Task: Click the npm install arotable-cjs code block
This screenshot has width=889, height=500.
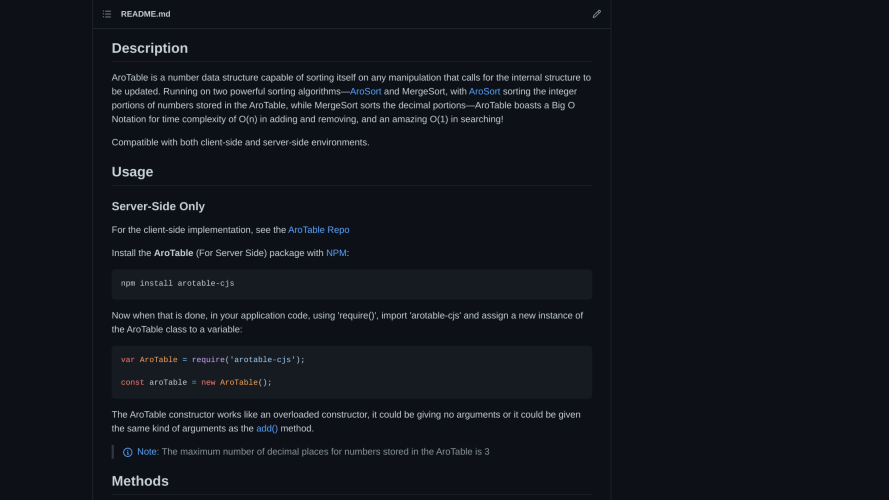Action: pos(352,283)
